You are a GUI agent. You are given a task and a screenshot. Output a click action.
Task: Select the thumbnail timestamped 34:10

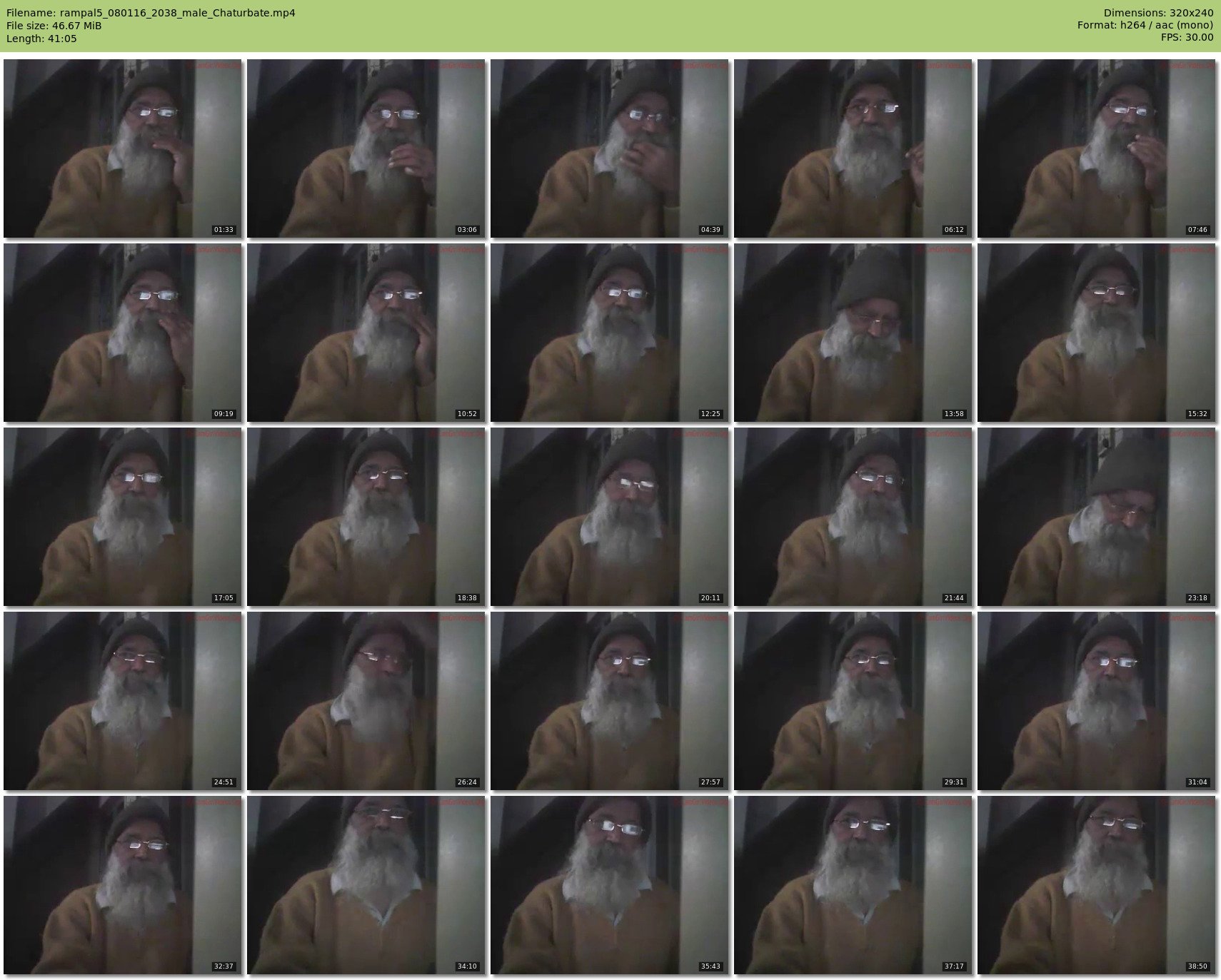pyautogui.click(x=366, y=885)
